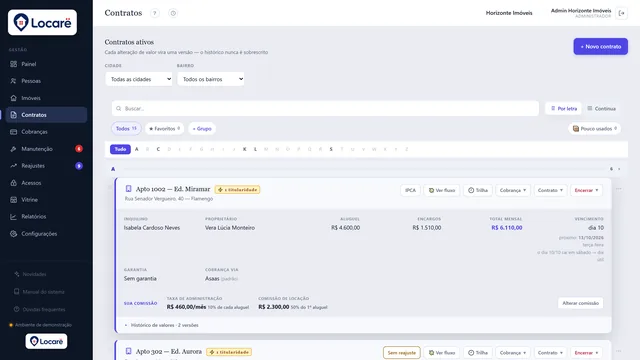Viewport: 640px width, 360px height.
Task: Filter contracts by letter A in alphabet bar
Action: (137, 149)
